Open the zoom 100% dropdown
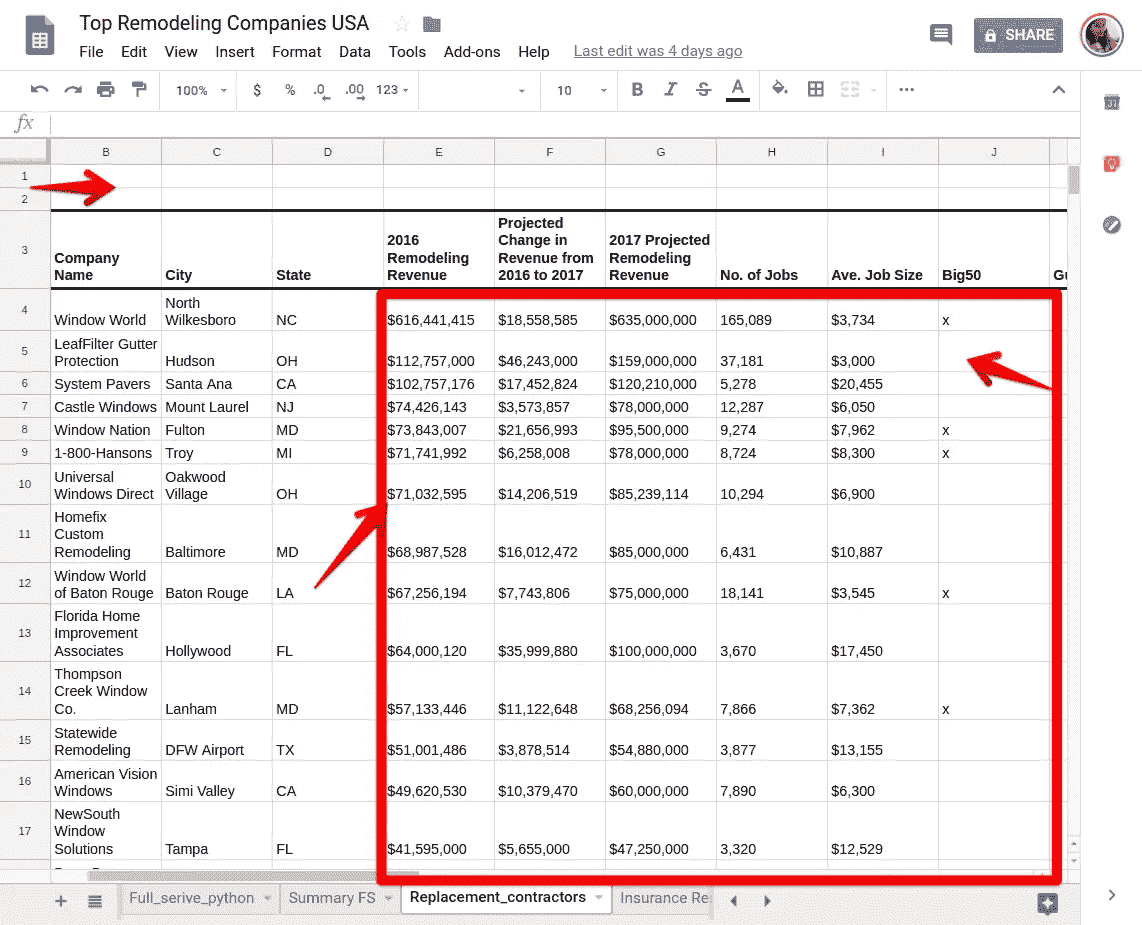This screenshot has height=925, width=1142. [201, 90]
